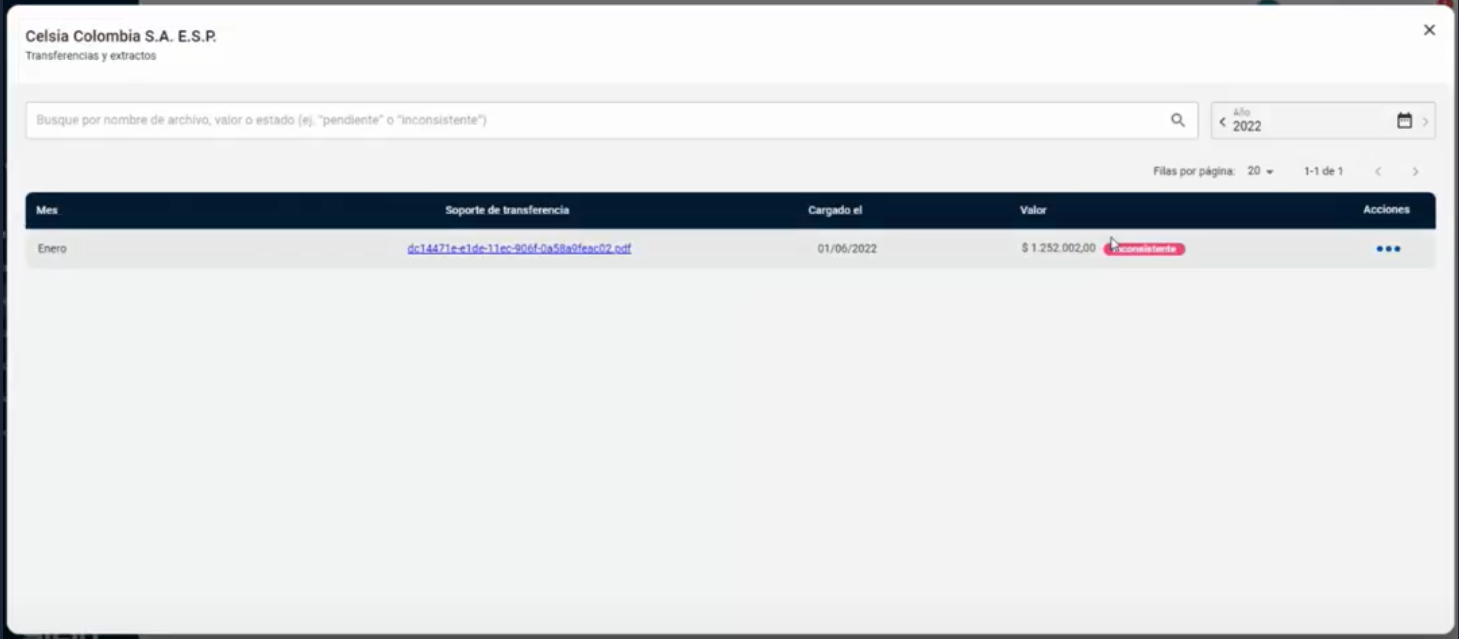Go to the previous year with the left chevron
The image size is (1459, 639).
pos(1222,121)
